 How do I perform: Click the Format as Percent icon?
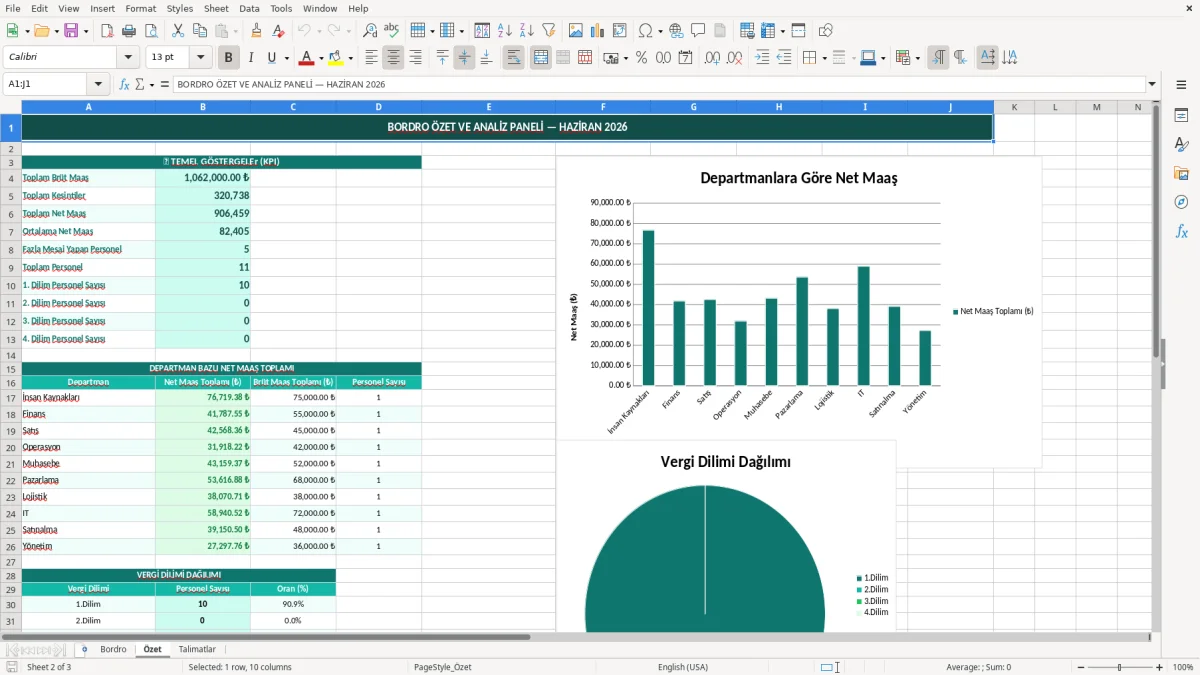(x=641, y=58)
